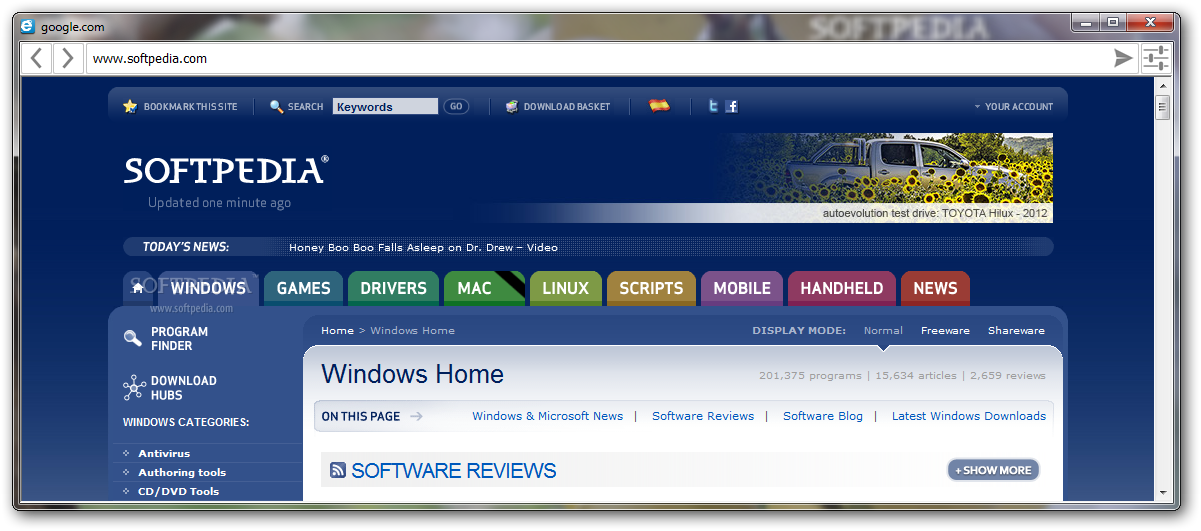Open Softpedia's Twitter icon

[x=713, y=106]
